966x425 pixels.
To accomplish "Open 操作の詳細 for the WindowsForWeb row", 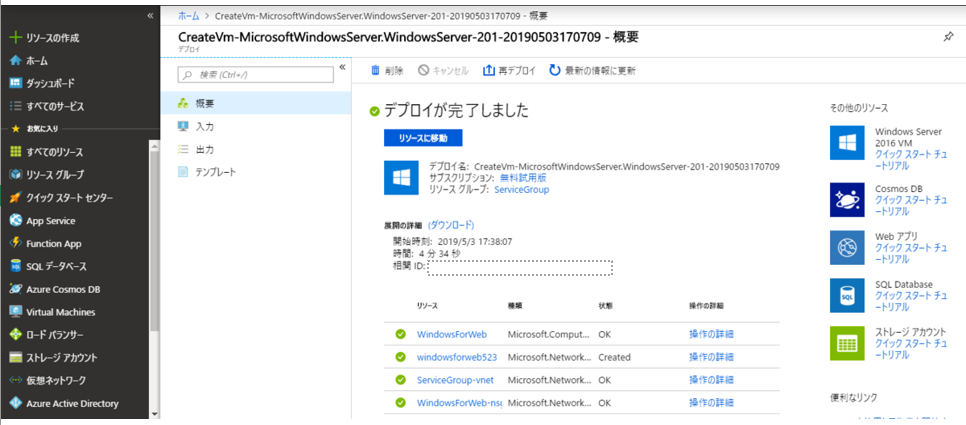I will (x=712, y=334).
